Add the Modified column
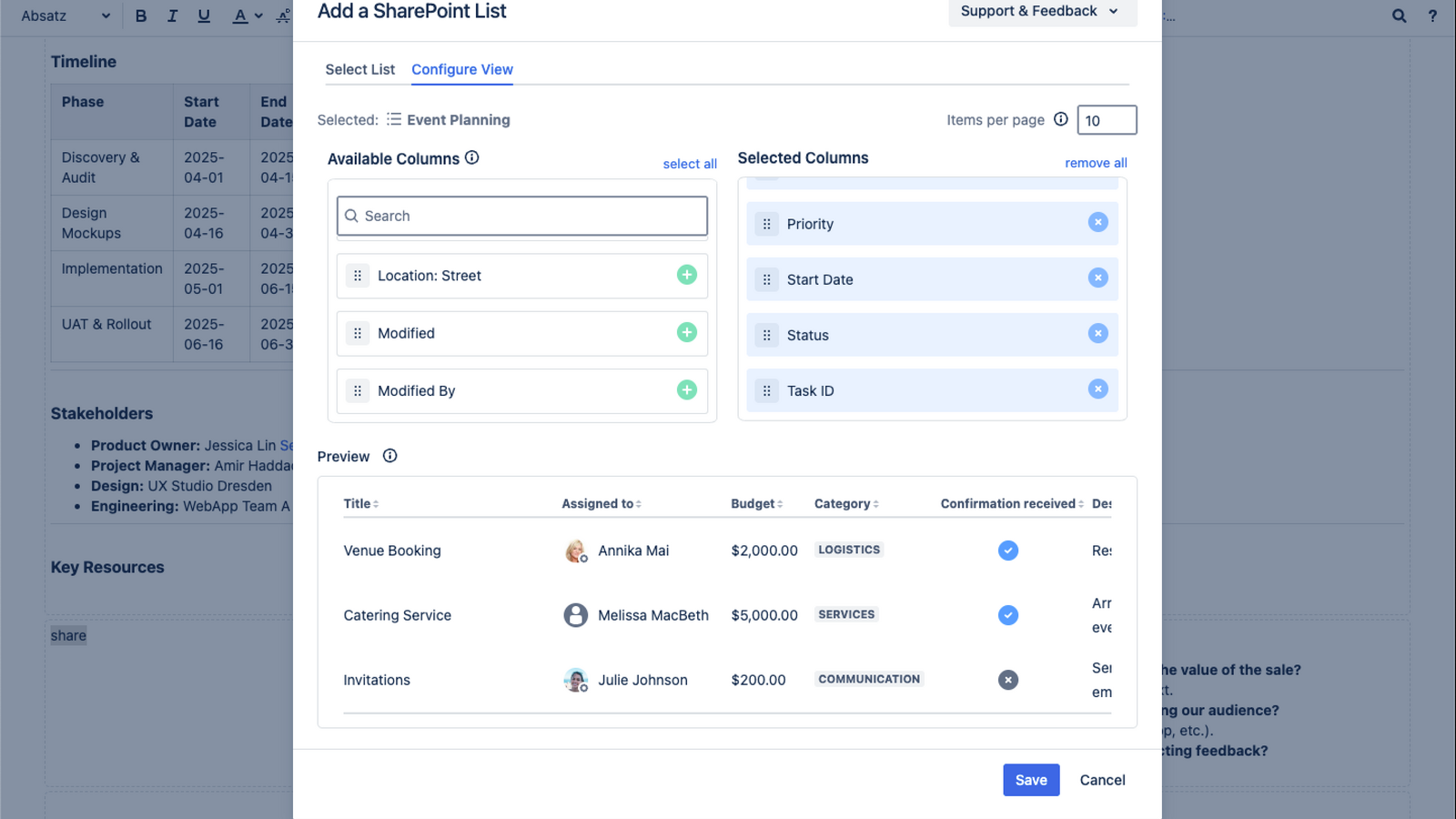Image resolution: width=1456 pixels, height=819 pixels. pyautogui.click(x=687, y=332)
